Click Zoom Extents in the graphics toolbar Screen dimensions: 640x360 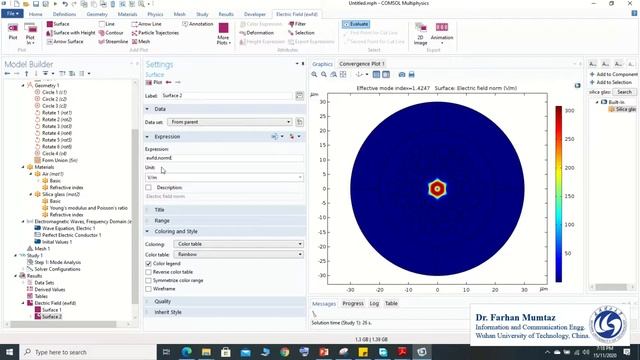pos(343,74)
